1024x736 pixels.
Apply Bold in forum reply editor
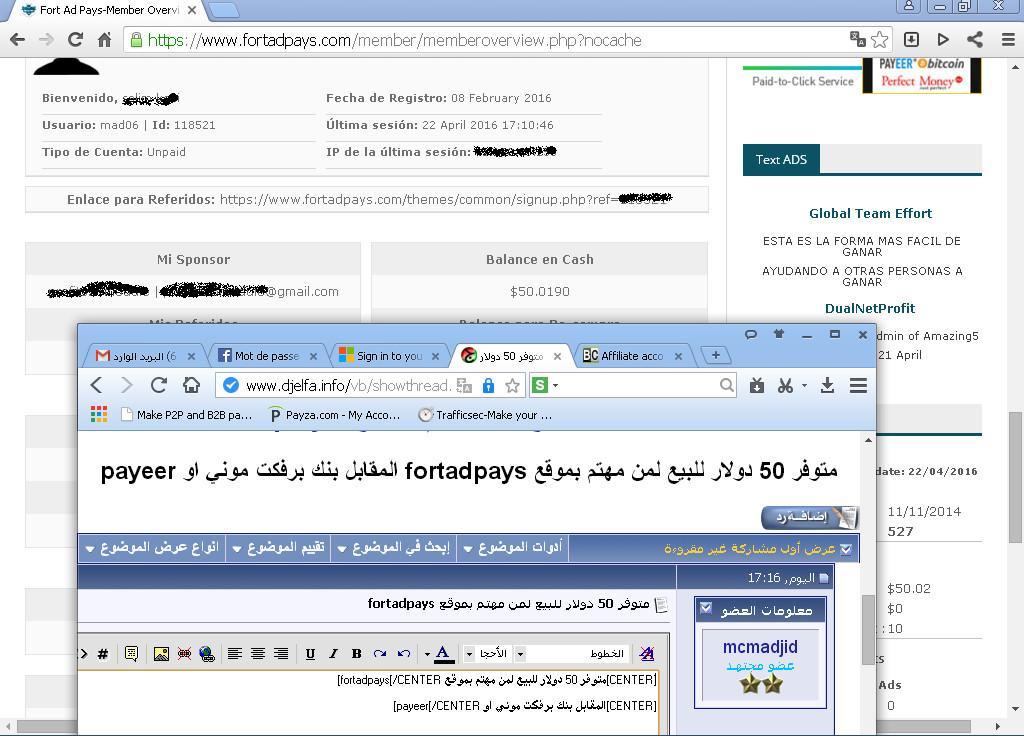[357, 654]
